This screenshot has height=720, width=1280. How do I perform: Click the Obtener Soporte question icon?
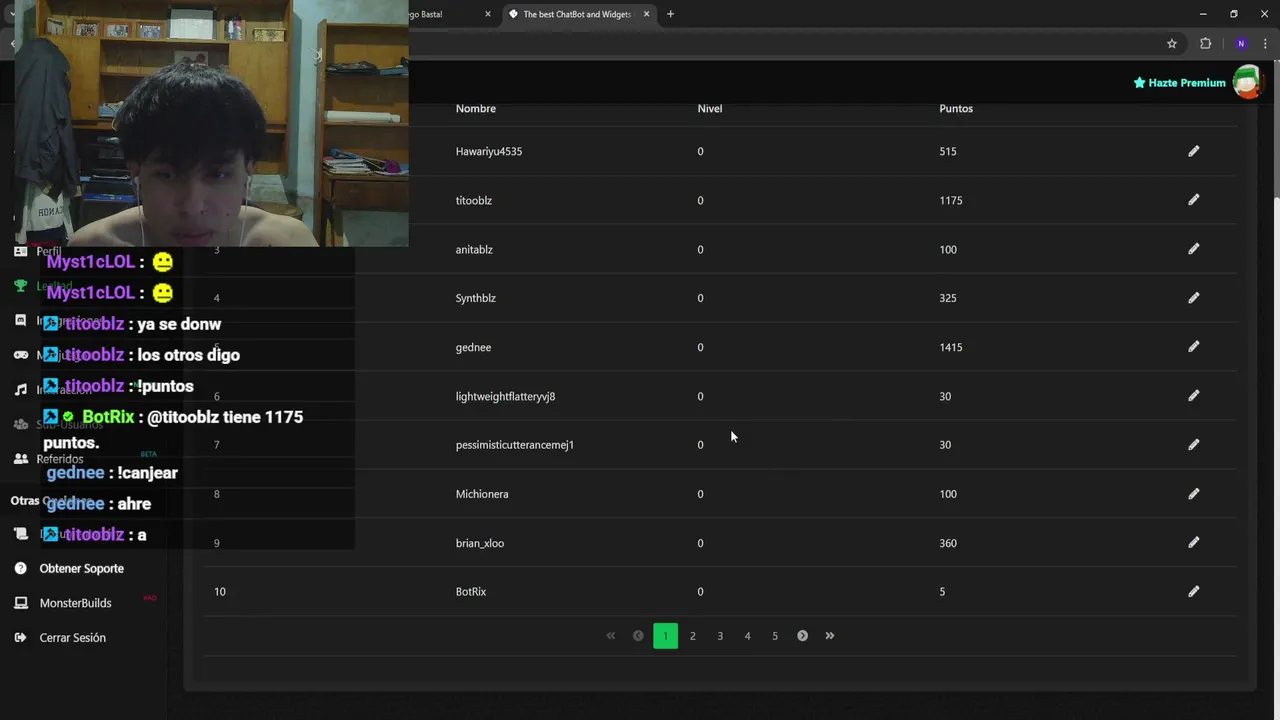pos(20,568)
